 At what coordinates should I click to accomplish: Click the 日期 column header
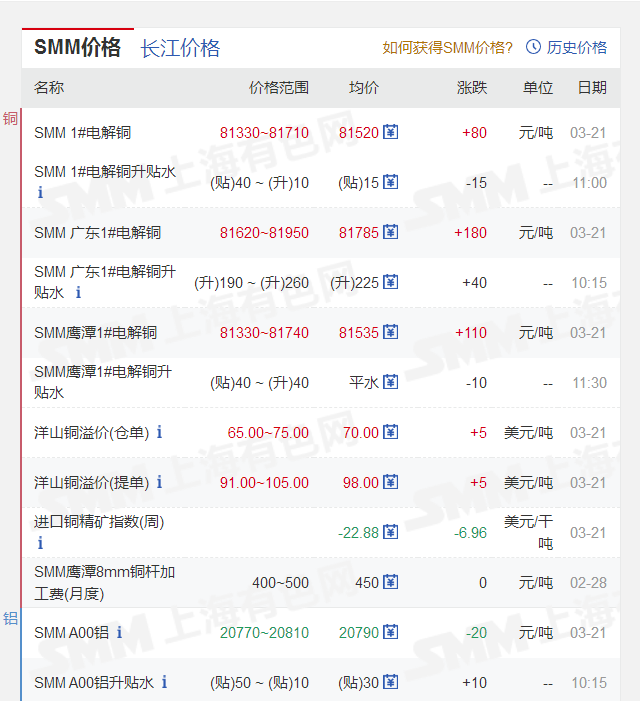592,88
